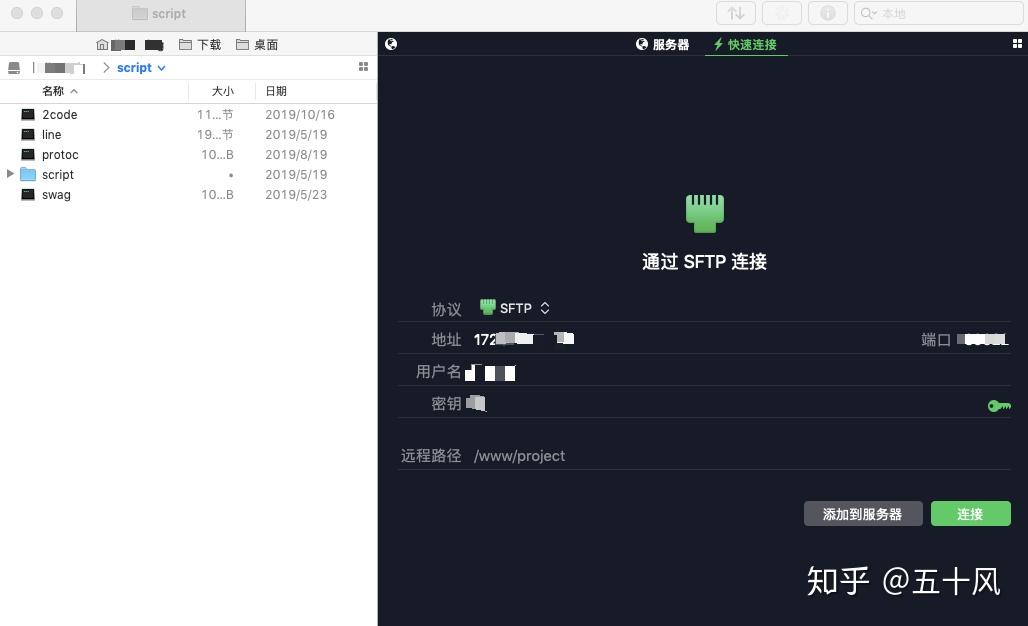Click the key icon on the 密钥 row
This screenshot has width=1028, height=626.
click(x=998, y=405)
